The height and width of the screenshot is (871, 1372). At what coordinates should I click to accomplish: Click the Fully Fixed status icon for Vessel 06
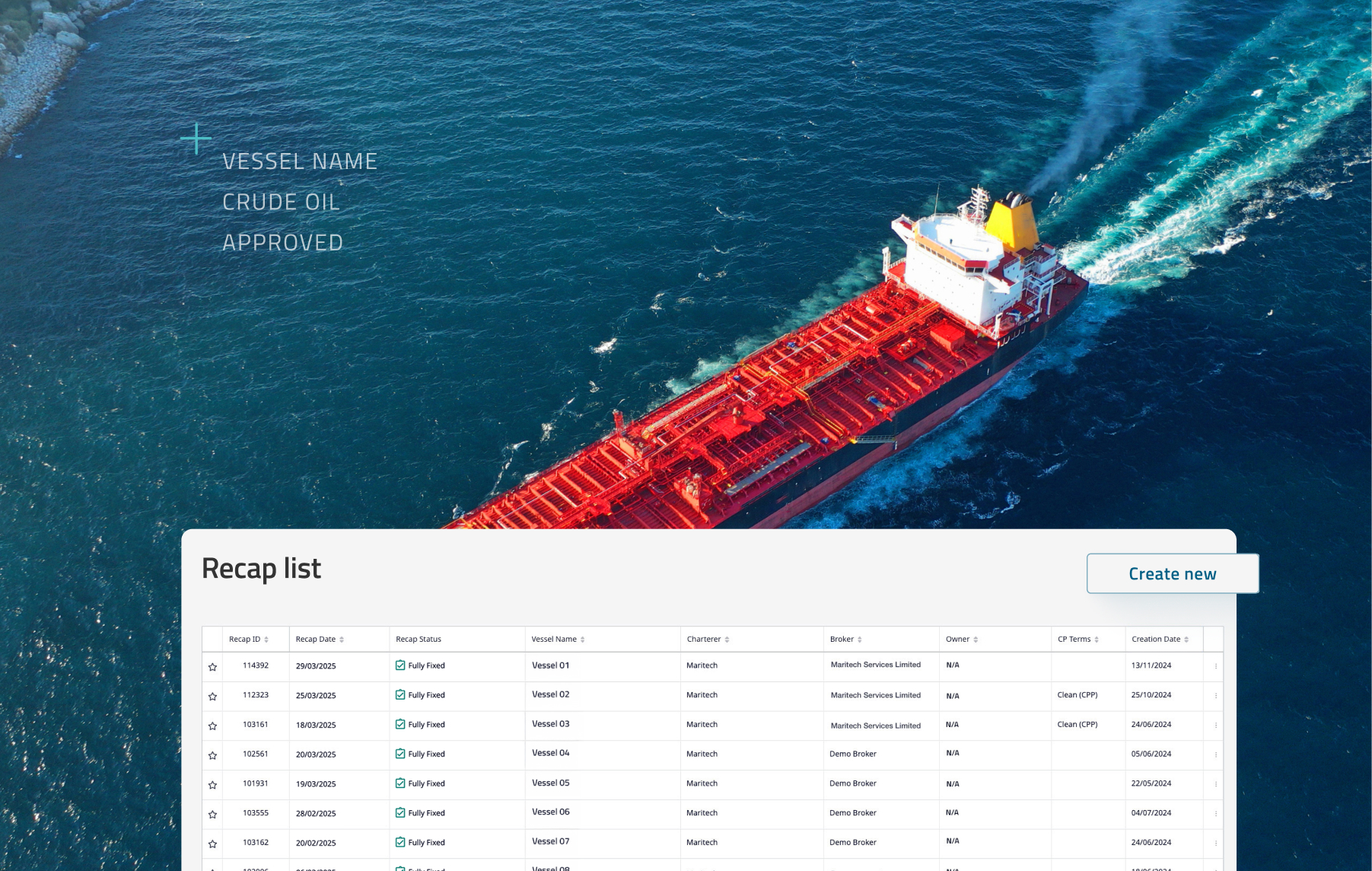pyautogui.click(x=400, y=813)
